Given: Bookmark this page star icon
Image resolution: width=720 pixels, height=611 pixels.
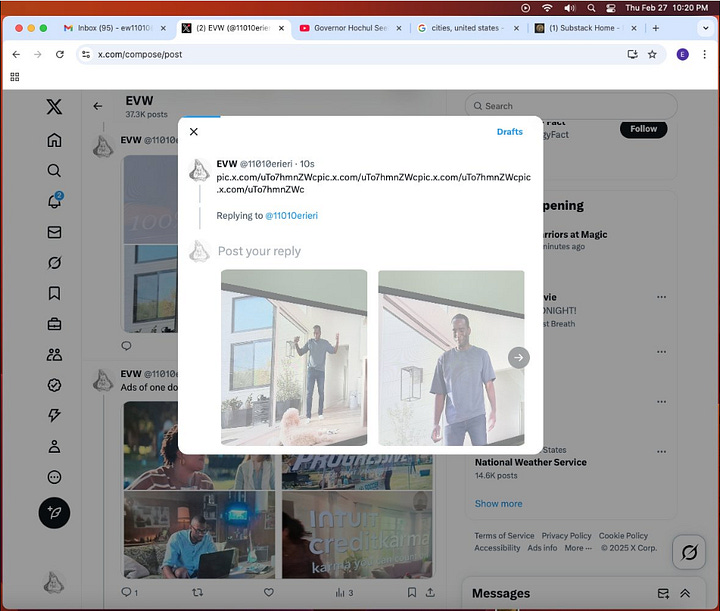Looking at the screenshot, I should coord(652,55).
